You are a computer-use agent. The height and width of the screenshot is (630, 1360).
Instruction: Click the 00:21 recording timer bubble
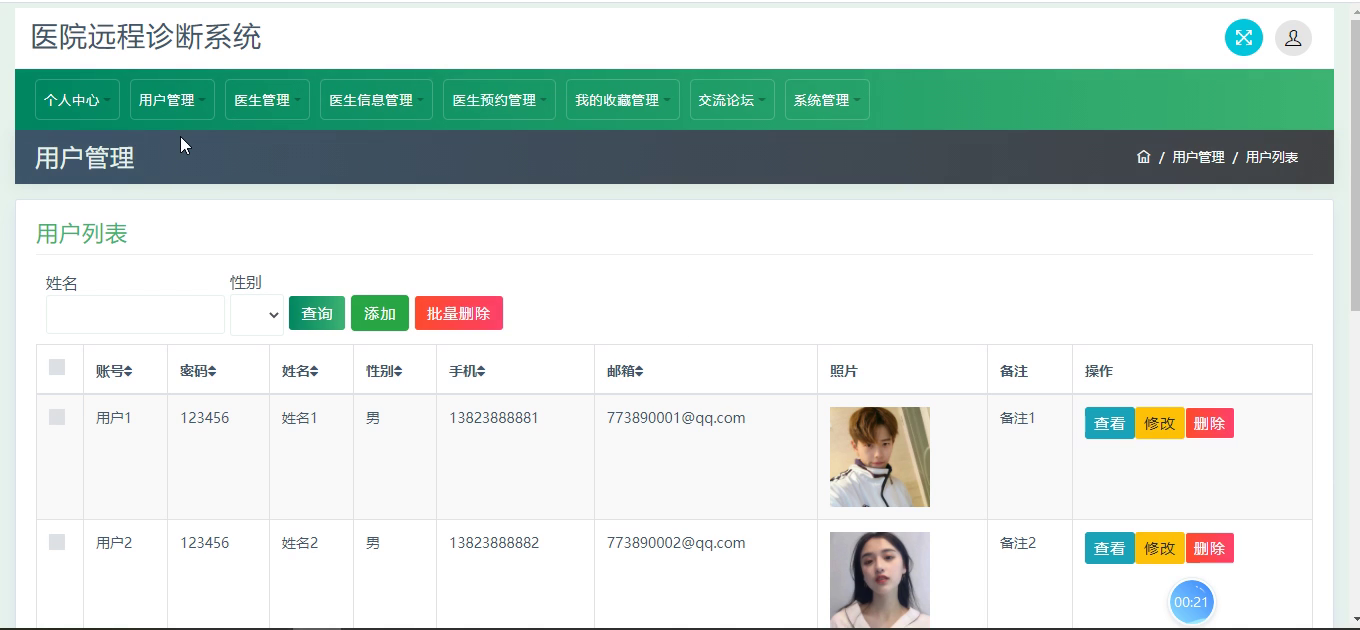(x=1191, y=602)
